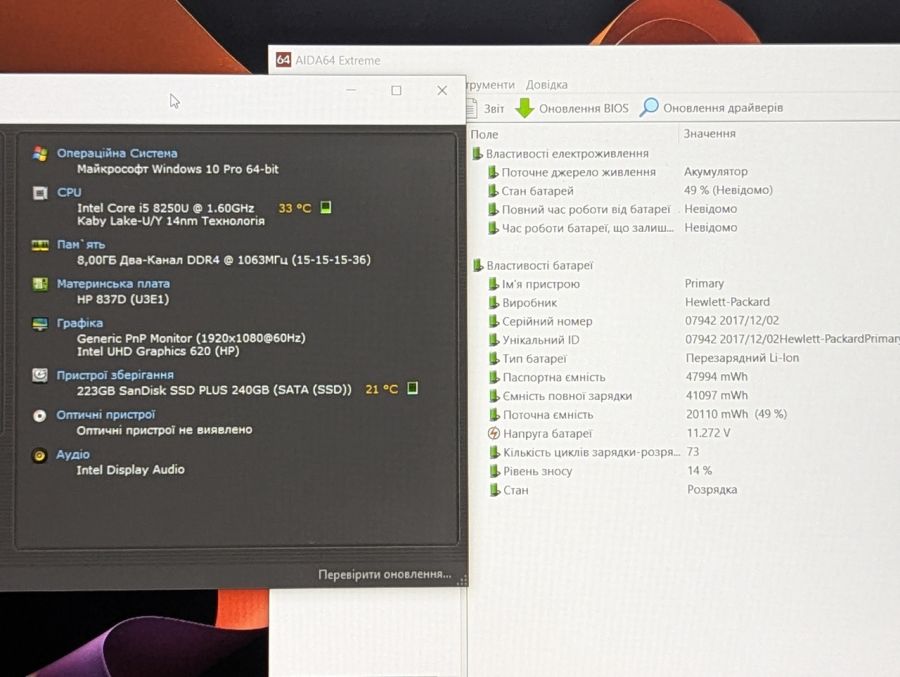Viewport: 900px width, 677px height.
Task: Select the Повний час роботи від батареї row
Action: pos(692,209)
